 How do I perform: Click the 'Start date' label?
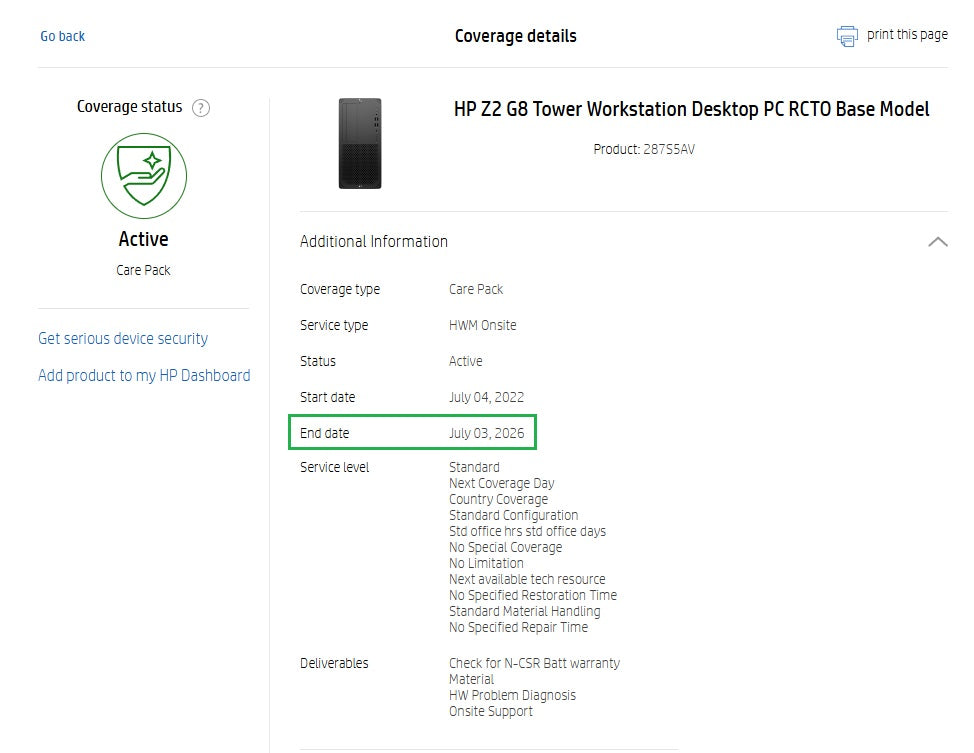click(327, 398)
